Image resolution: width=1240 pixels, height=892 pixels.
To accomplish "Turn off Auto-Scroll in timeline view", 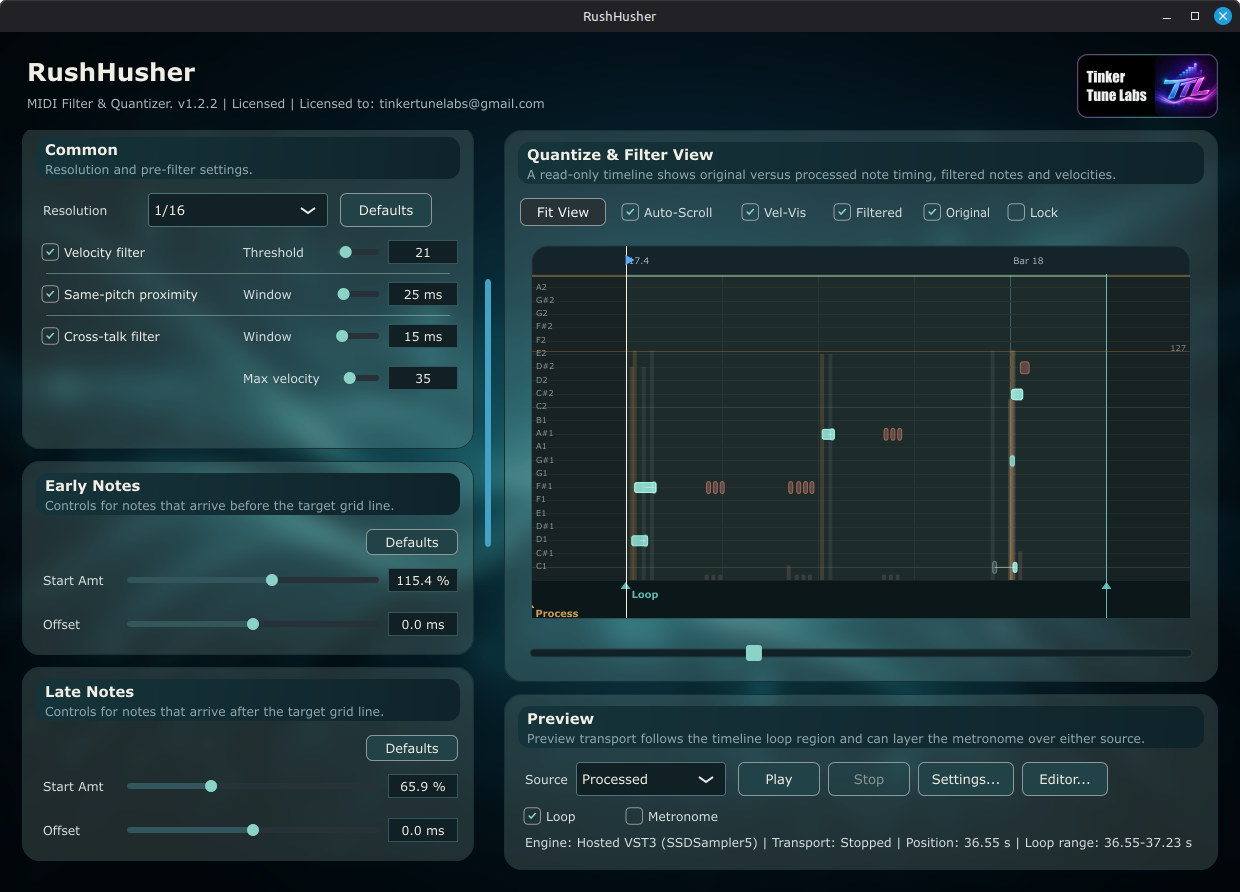I will [630, 212].
